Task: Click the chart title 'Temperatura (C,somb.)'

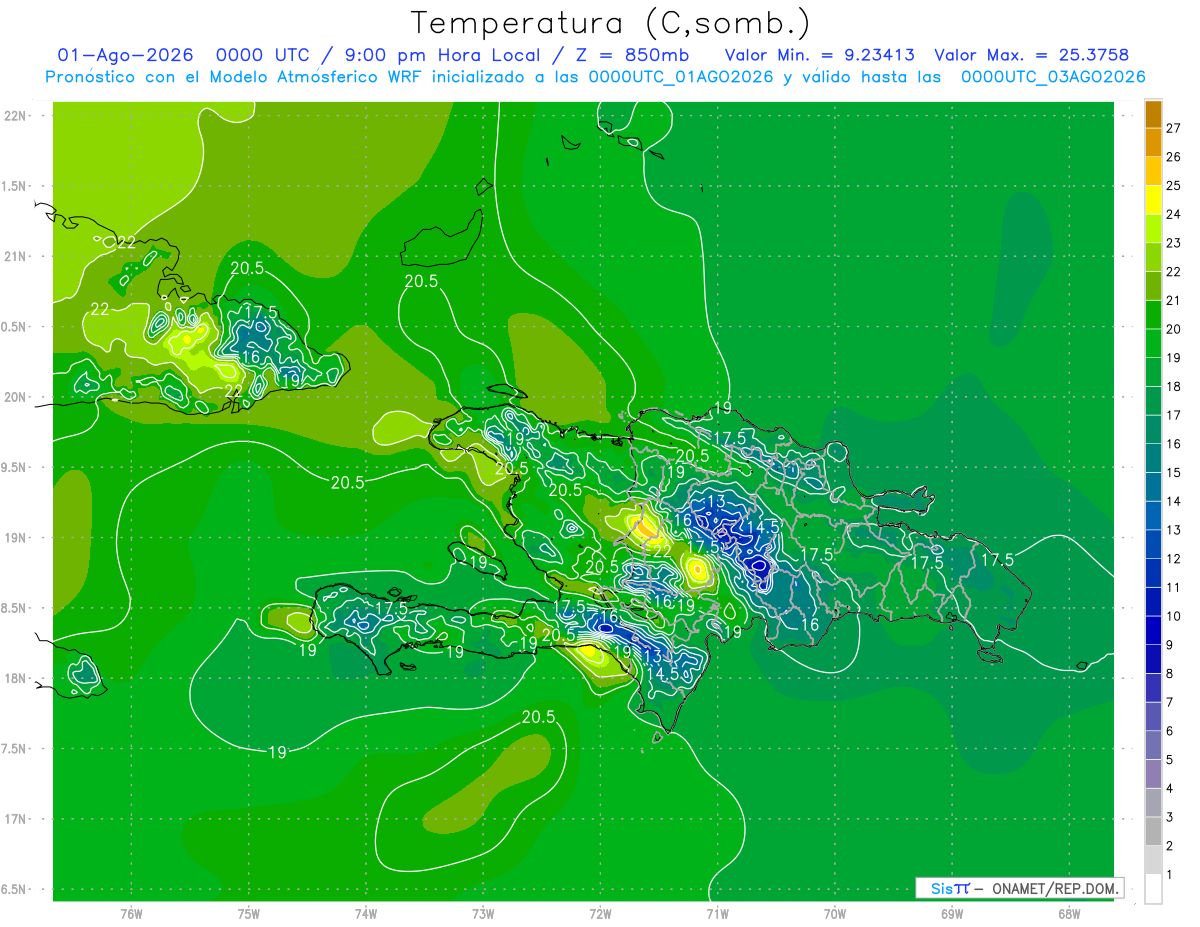Action: (610, 23)
